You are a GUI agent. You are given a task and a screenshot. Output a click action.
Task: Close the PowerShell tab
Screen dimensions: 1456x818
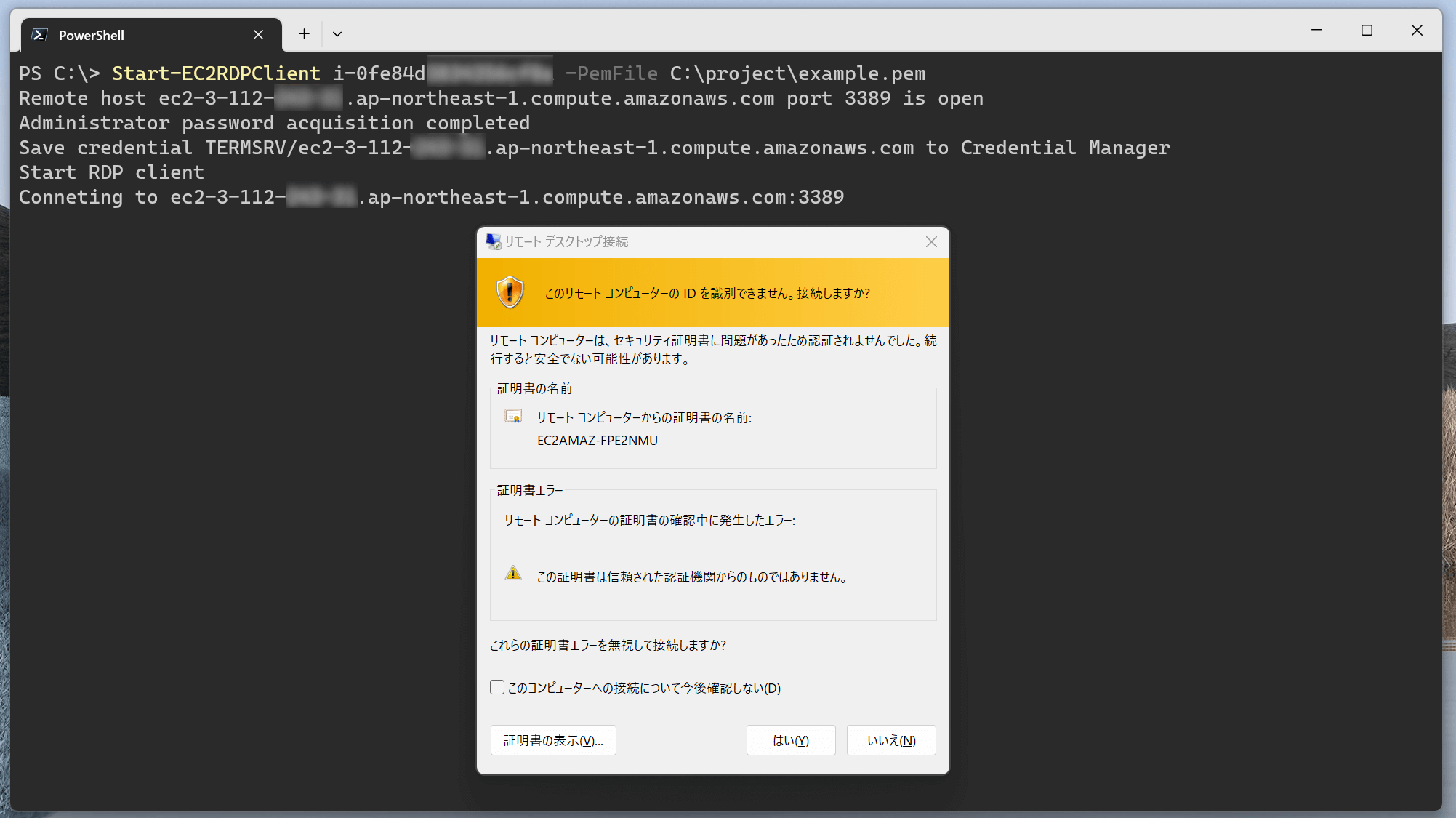coord(258,35)
